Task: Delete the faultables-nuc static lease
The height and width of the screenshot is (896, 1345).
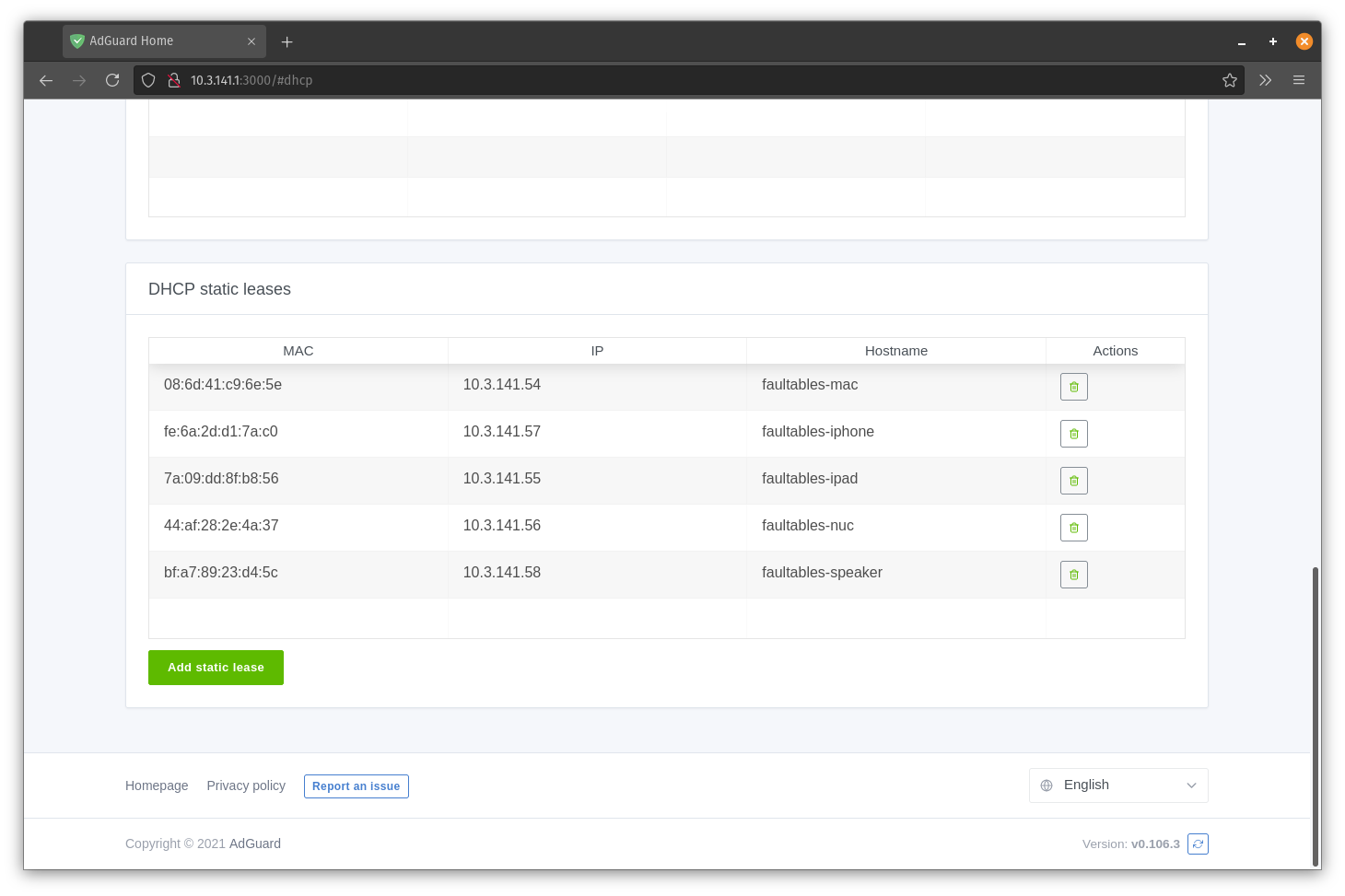Action: [x=1073, y=528]
